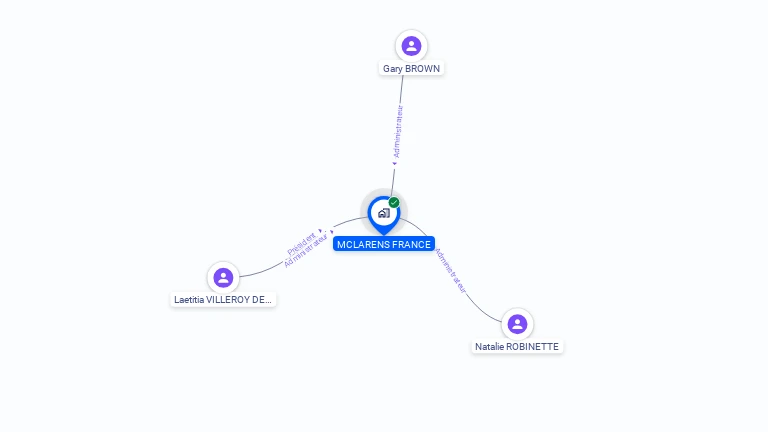The height and width of the screenshot is (432, 768).
Task: Click the green verified checkmark badge
Action: coord(394,202)
